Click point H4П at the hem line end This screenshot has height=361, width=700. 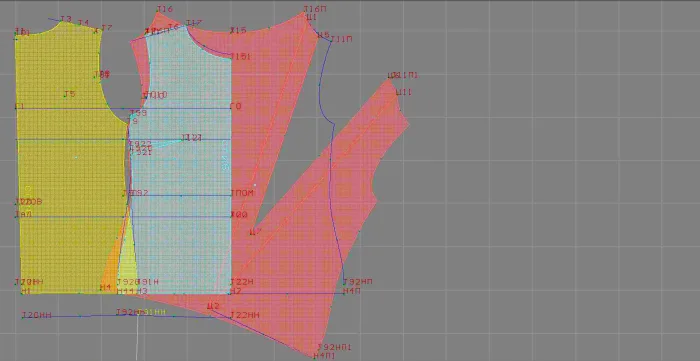pyautogui.click(x=351, y=291)
